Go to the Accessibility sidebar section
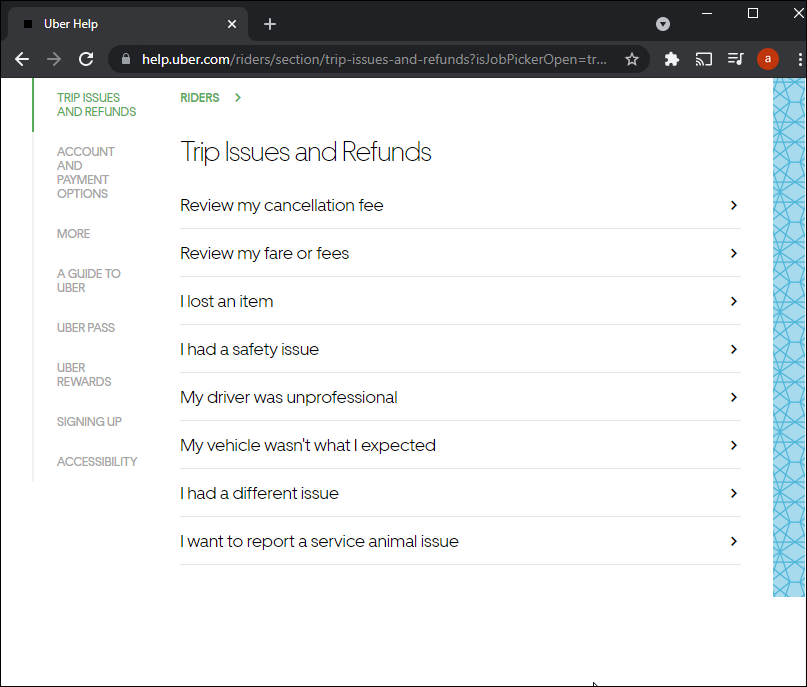This screenshot has height=687, width=807. 97,462
